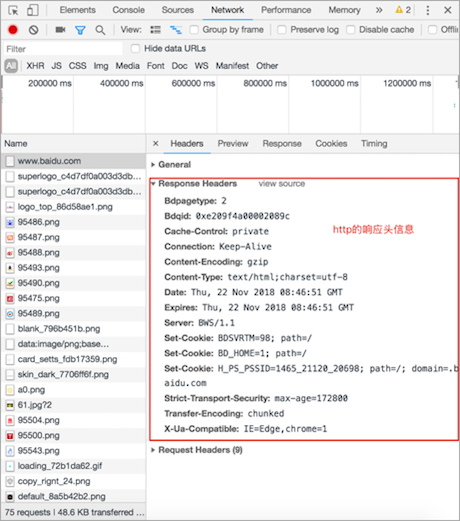The width and height of the screenshot is (460, 521).
Task: Filter requests by Img type
Action: coord(101,66)
